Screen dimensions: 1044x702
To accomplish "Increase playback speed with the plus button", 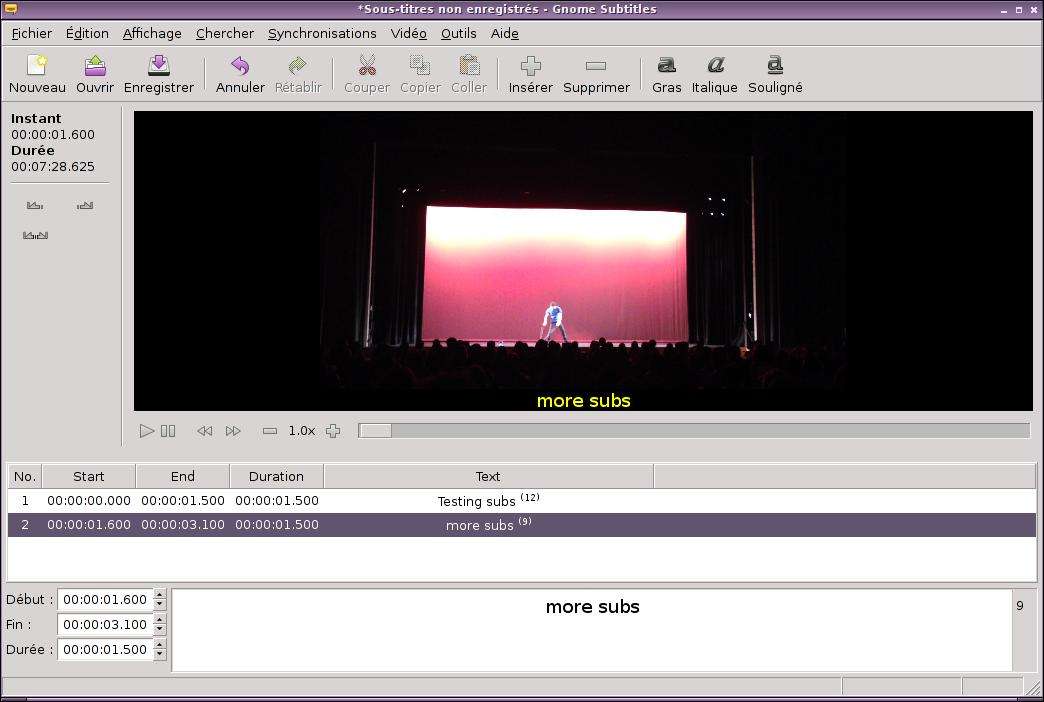I will (x=333, y=431).
